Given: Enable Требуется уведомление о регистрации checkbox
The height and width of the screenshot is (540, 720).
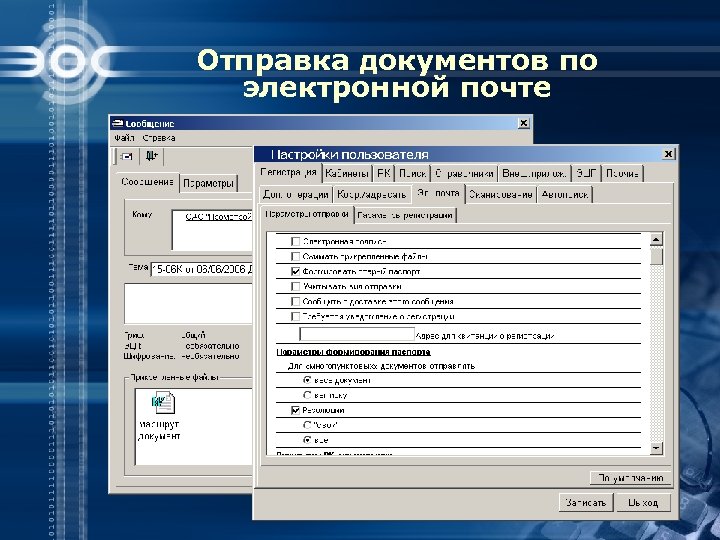Looking at the screenshot, I should [x=296, y=316].
